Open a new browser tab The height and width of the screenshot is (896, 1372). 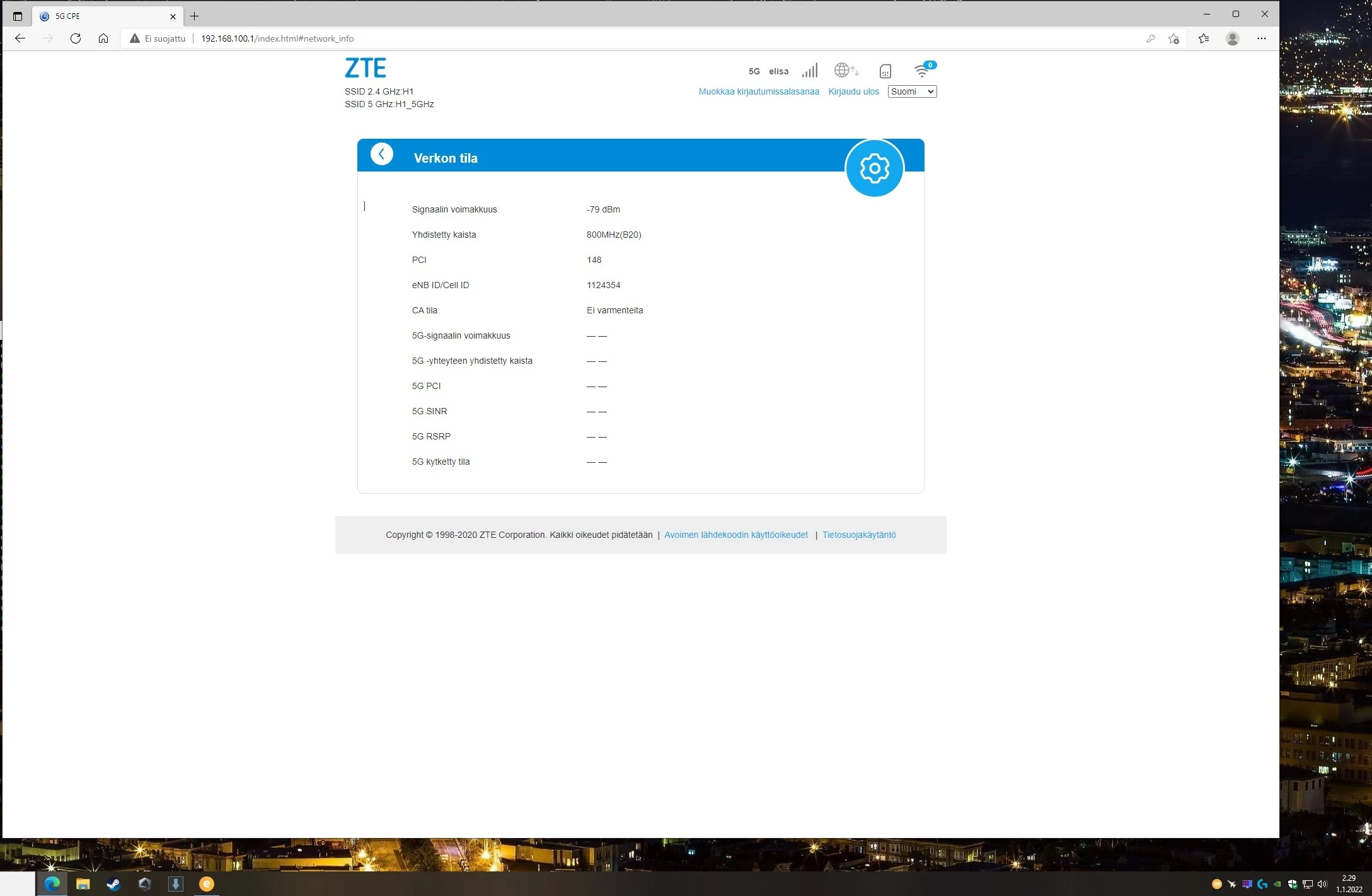coord(194,16)
